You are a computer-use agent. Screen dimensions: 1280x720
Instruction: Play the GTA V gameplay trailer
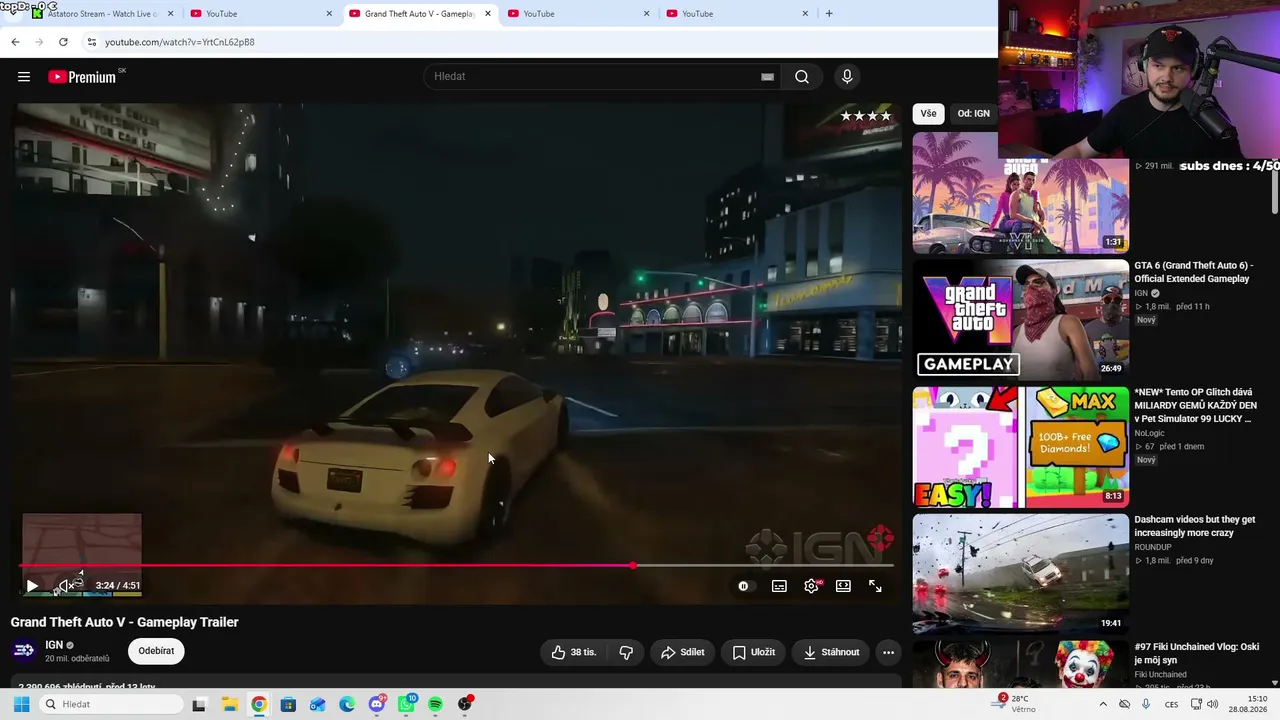[x=32, y=586]
